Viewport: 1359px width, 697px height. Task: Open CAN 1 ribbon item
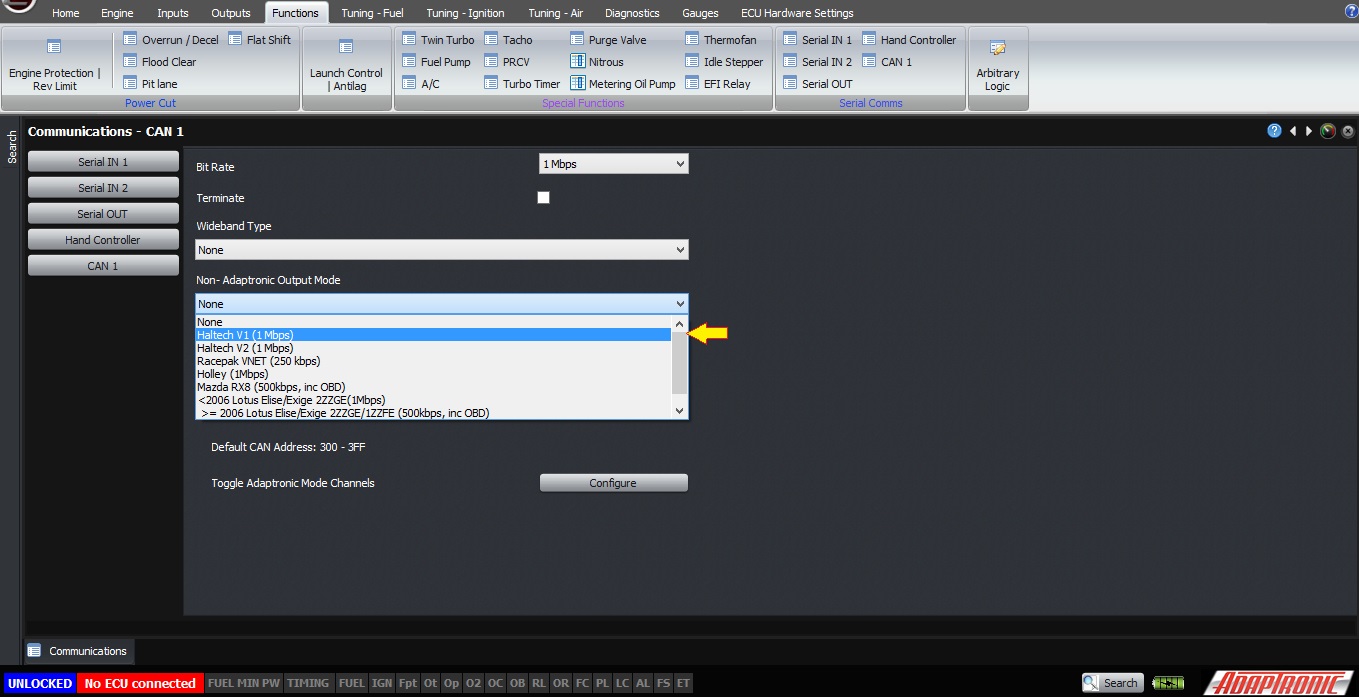click(x=887, y=62)
